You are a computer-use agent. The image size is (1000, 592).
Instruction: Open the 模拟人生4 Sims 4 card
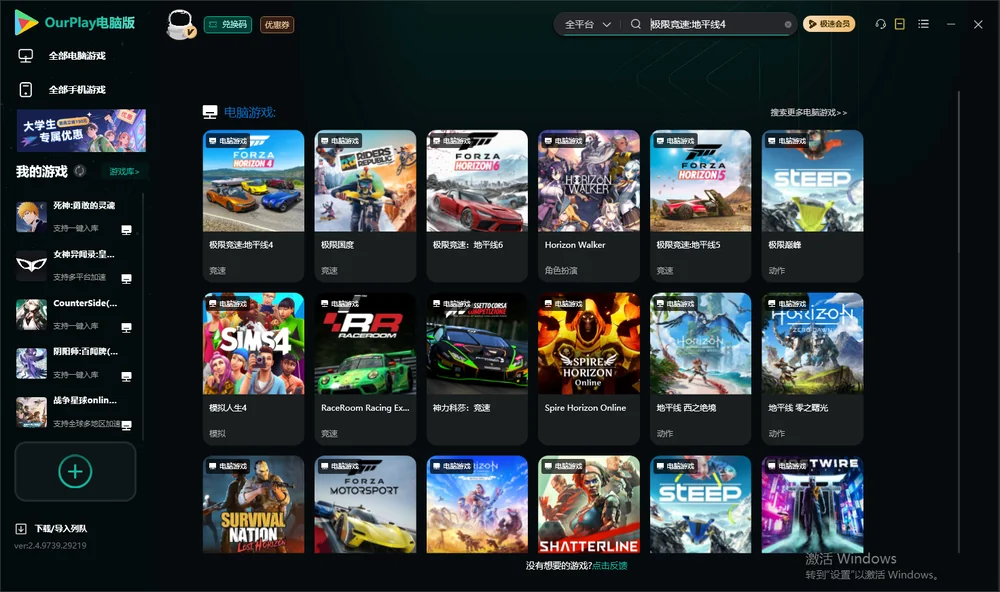pyautogui.click(x=253, y=368)
